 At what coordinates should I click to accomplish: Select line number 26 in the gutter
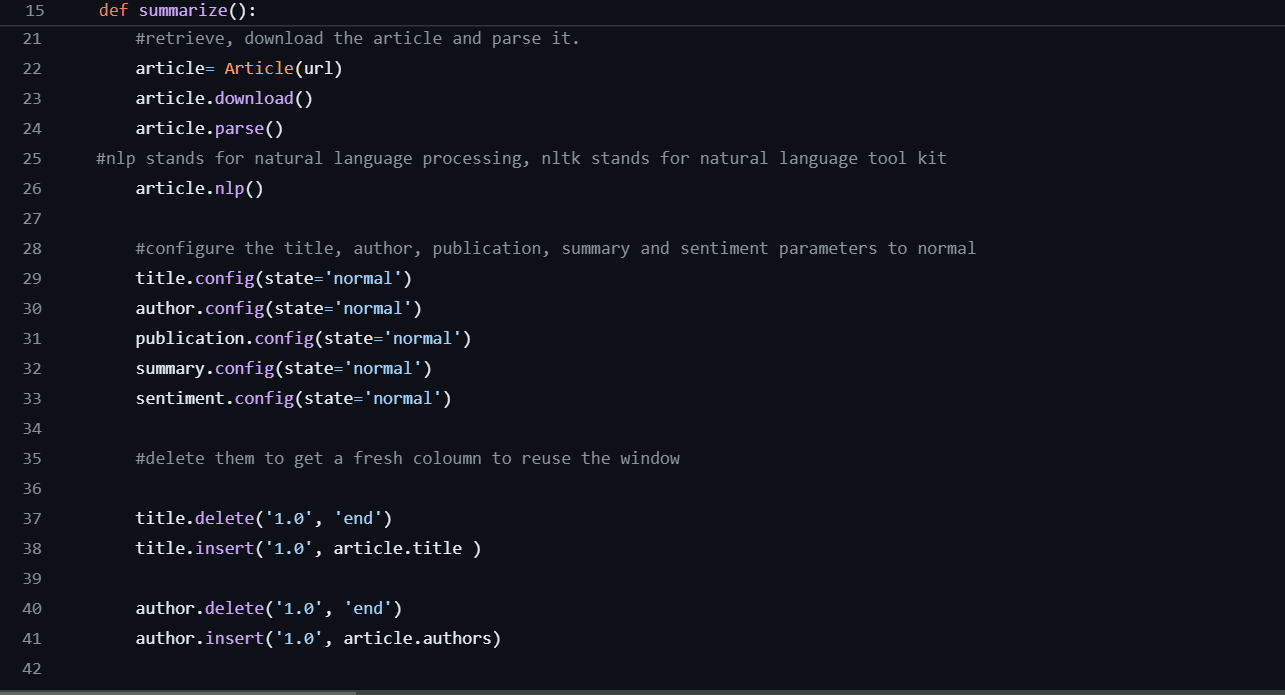[x=32, y=188]
